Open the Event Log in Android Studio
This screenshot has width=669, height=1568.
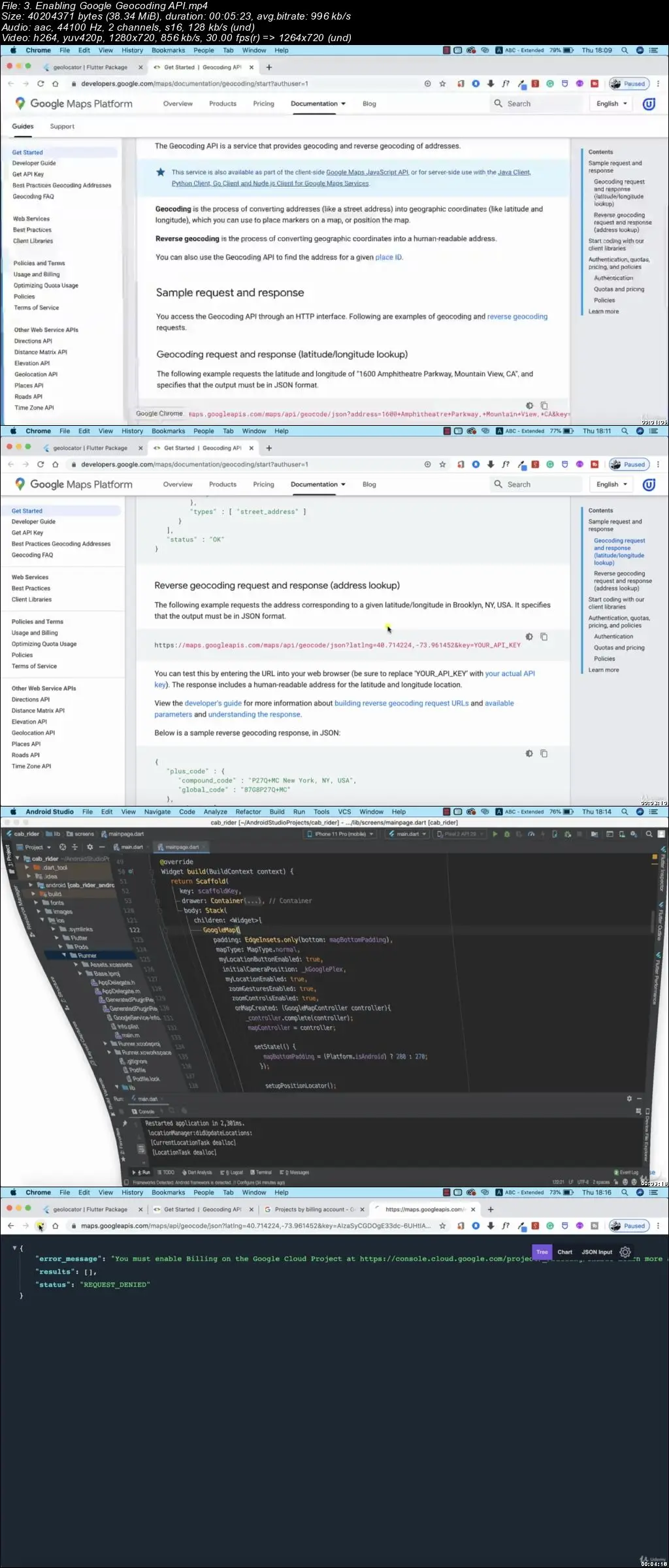pos(627,1172)
